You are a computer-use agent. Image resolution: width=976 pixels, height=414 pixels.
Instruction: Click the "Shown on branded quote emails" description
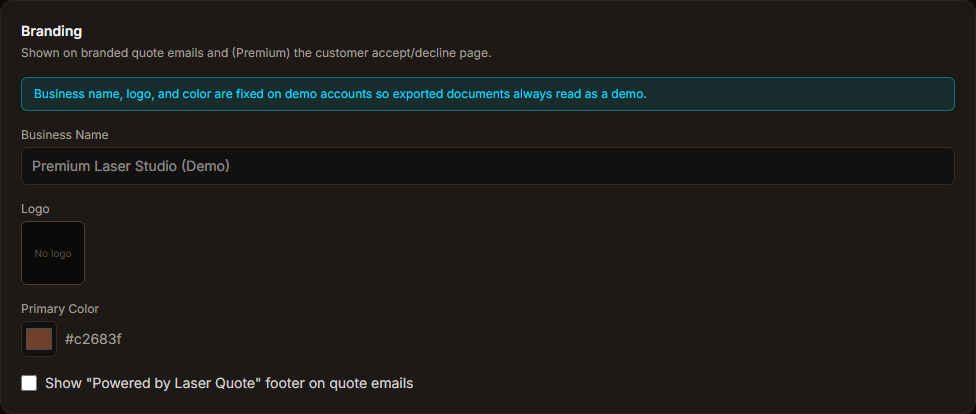[256, 53]
